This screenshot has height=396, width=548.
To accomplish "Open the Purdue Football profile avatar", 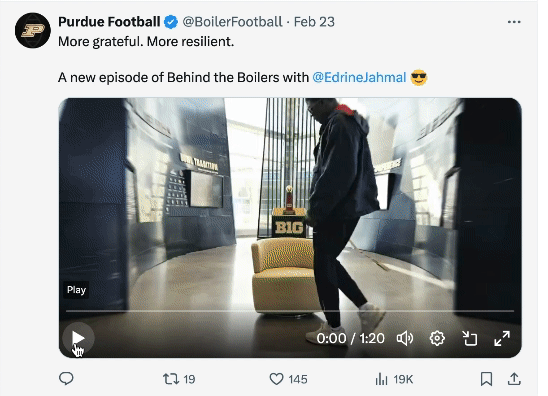I will coord(33,30).
